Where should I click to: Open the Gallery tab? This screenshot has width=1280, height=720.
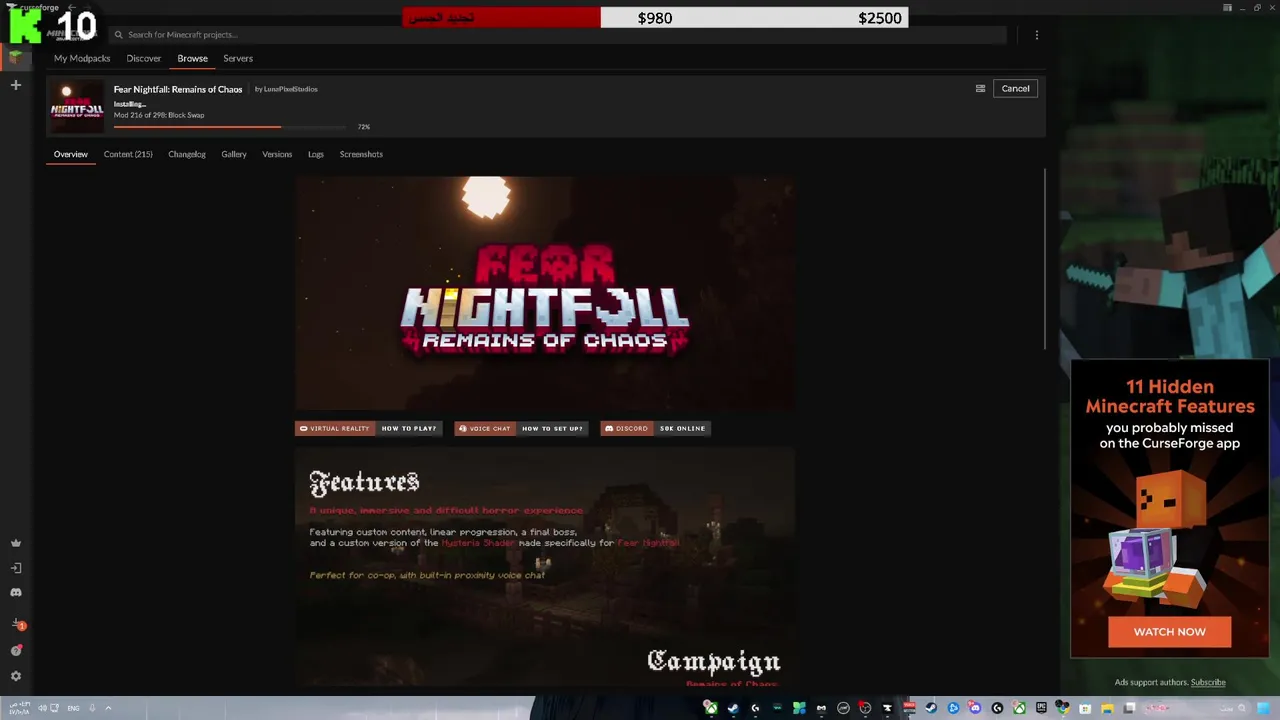click(x=234, y=154)
